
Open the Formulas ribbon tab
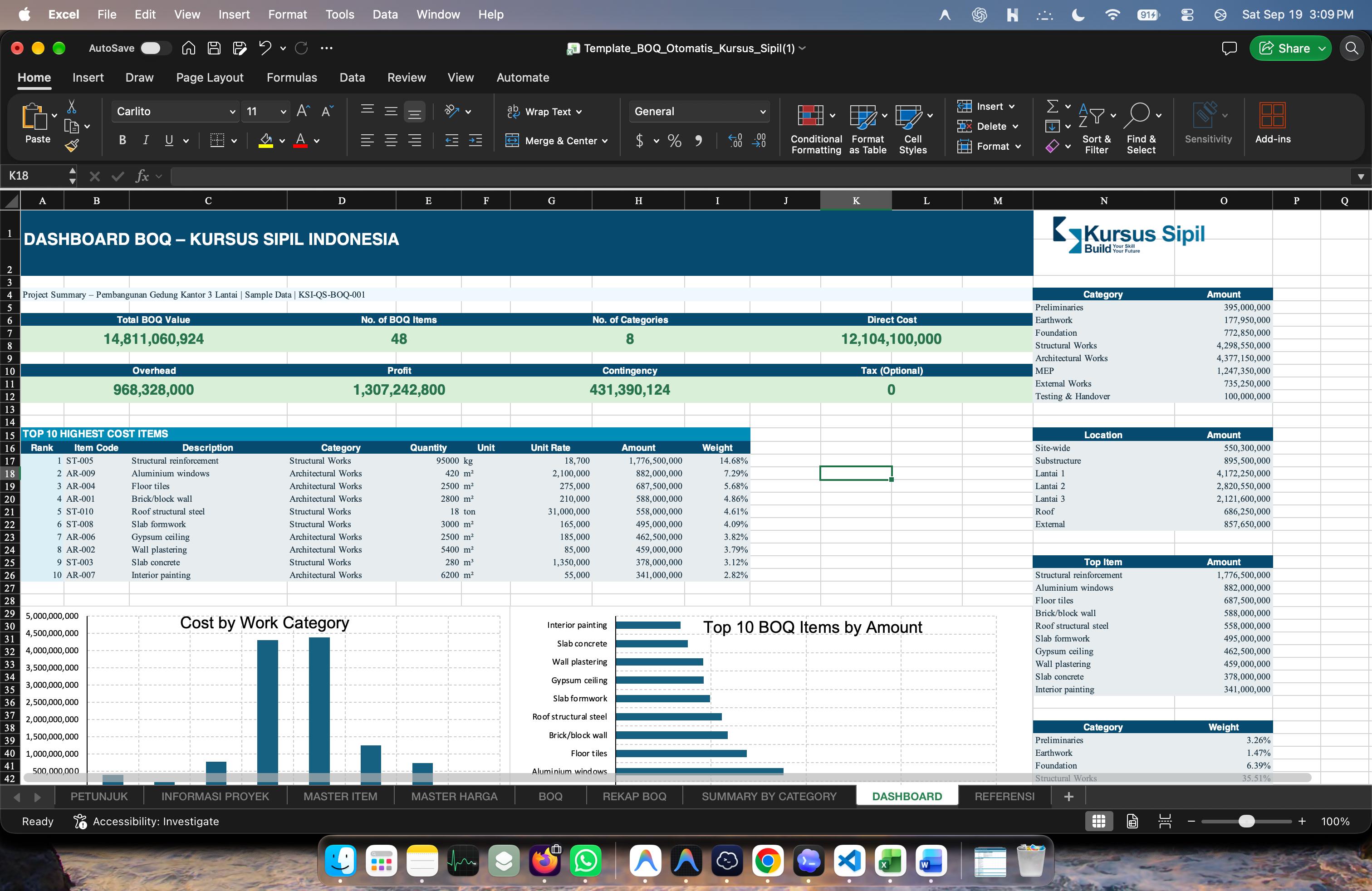pyautogui.click(x=292, y=77)
